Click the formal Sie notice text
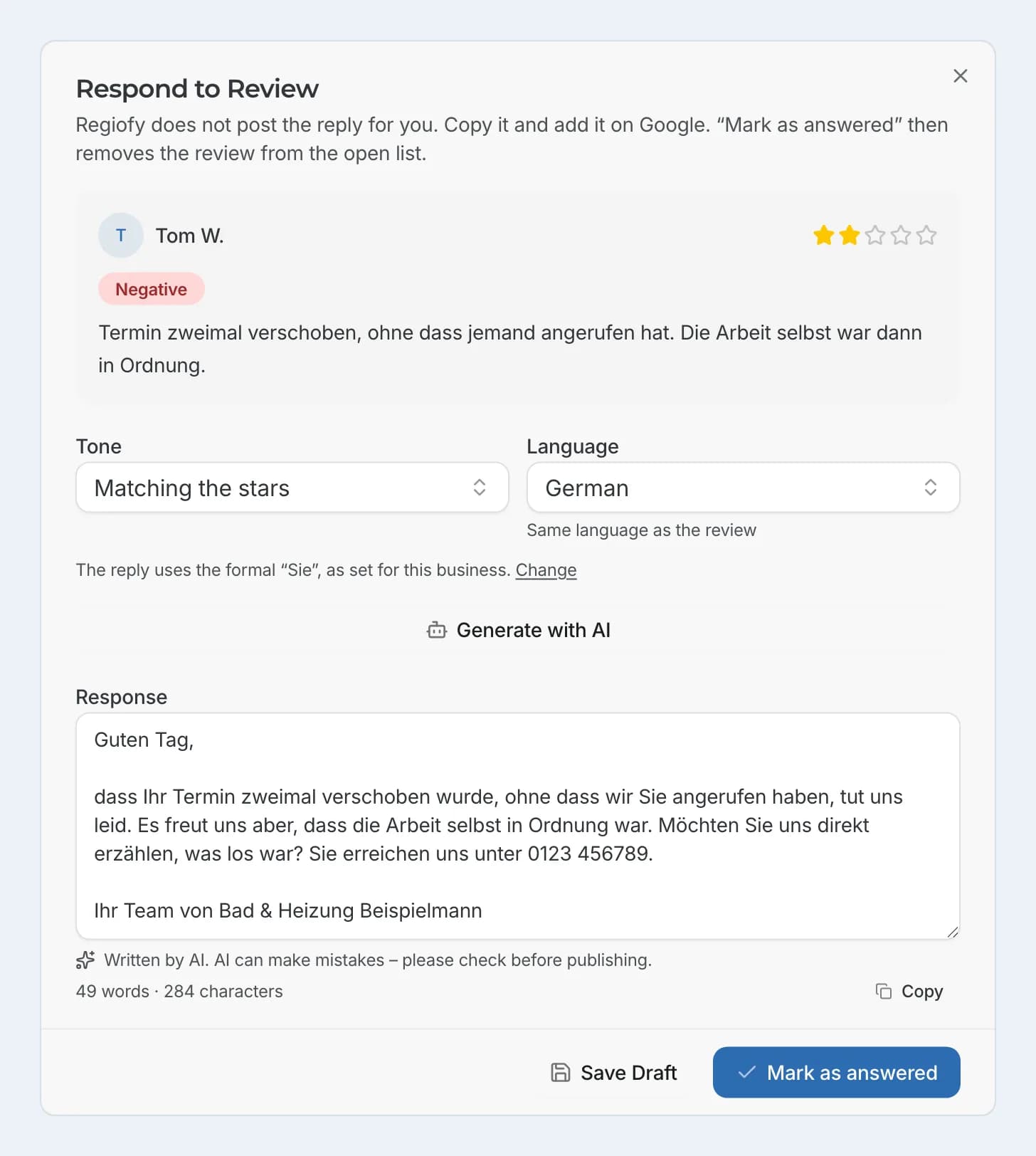 tap(293, 570)
